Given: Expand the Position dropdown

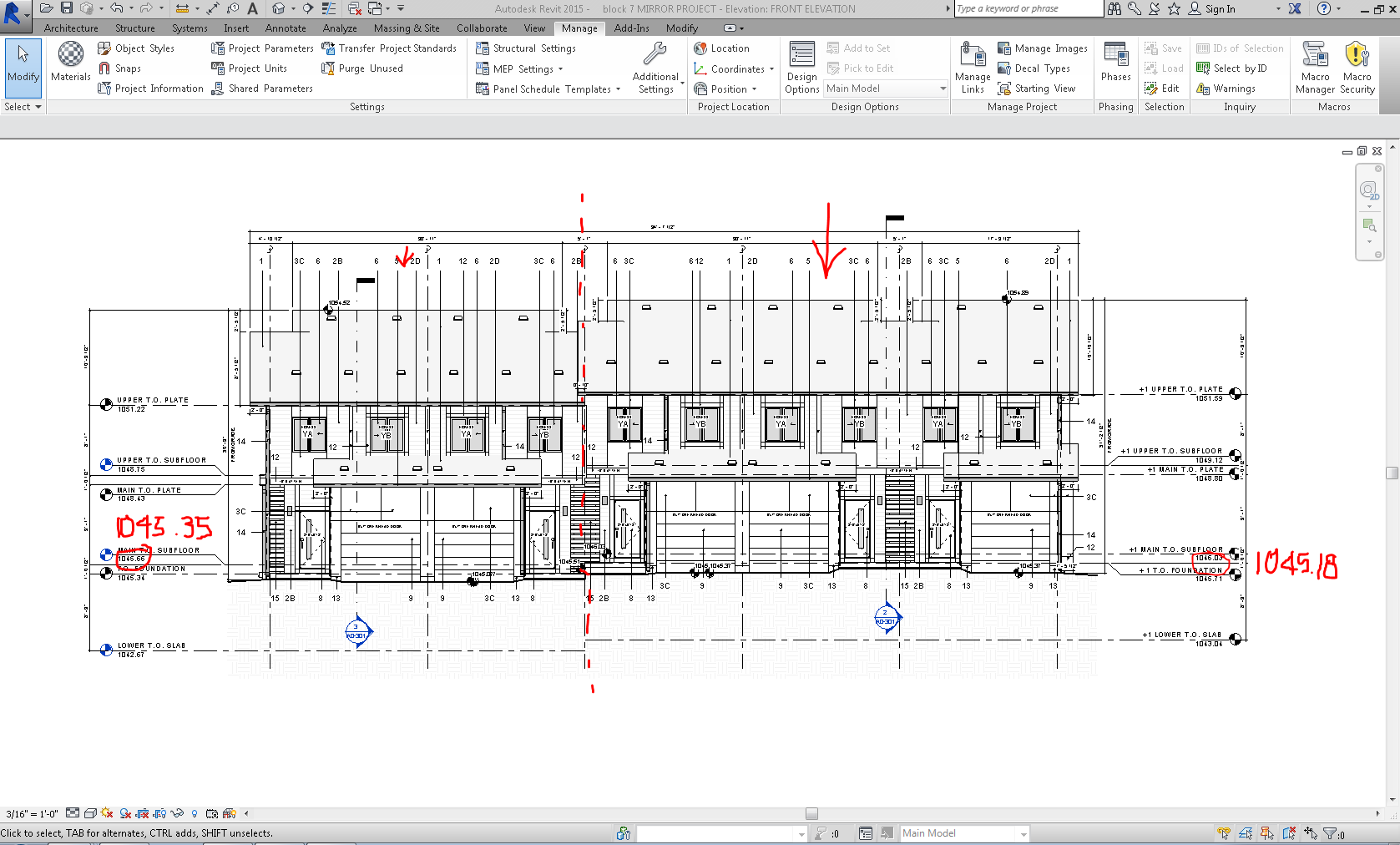Looking at the screenshot, I should [x=755, y=89].
